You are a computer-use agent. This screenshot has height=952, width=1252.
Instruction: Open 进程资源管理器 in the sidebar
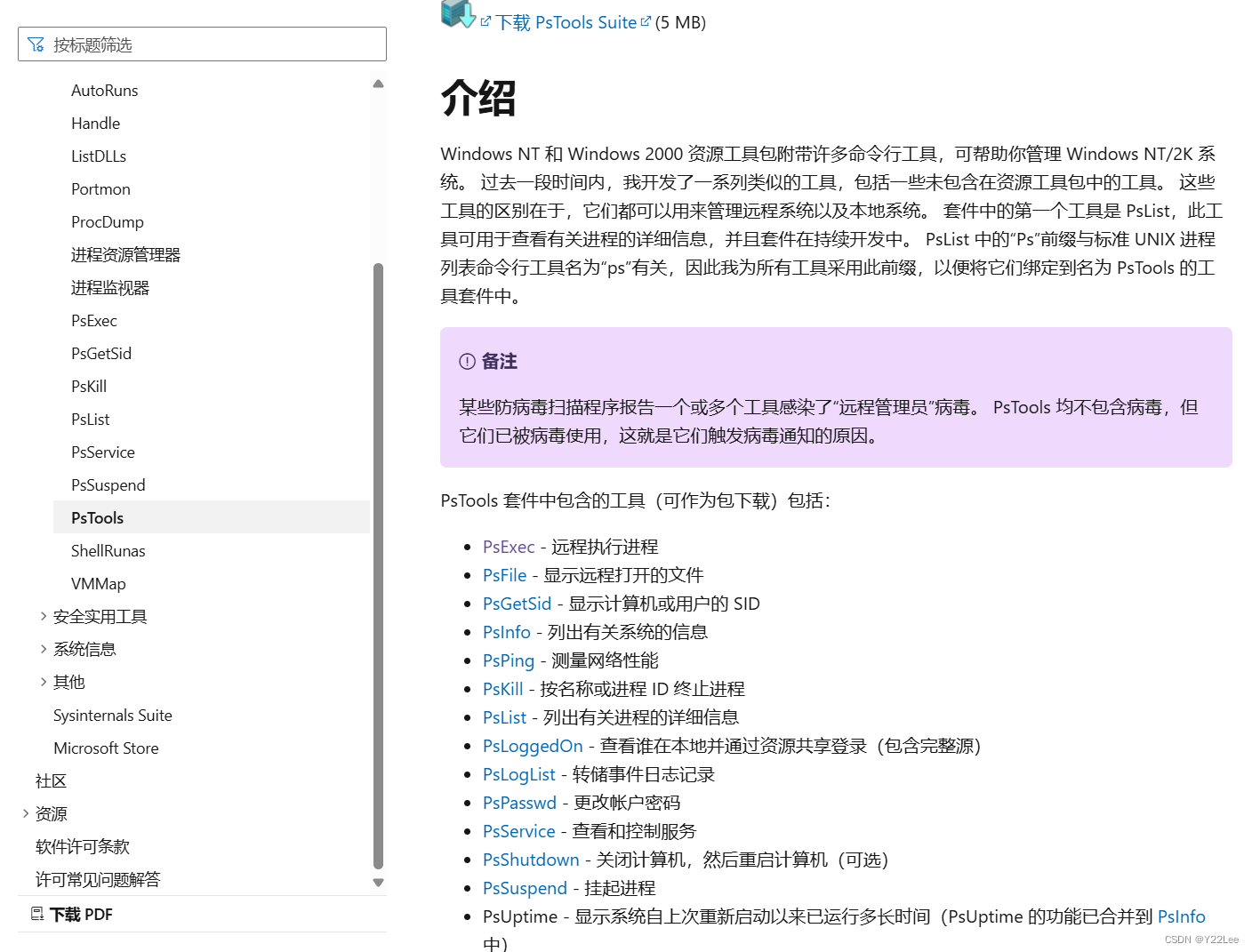(x=125, y=254)
